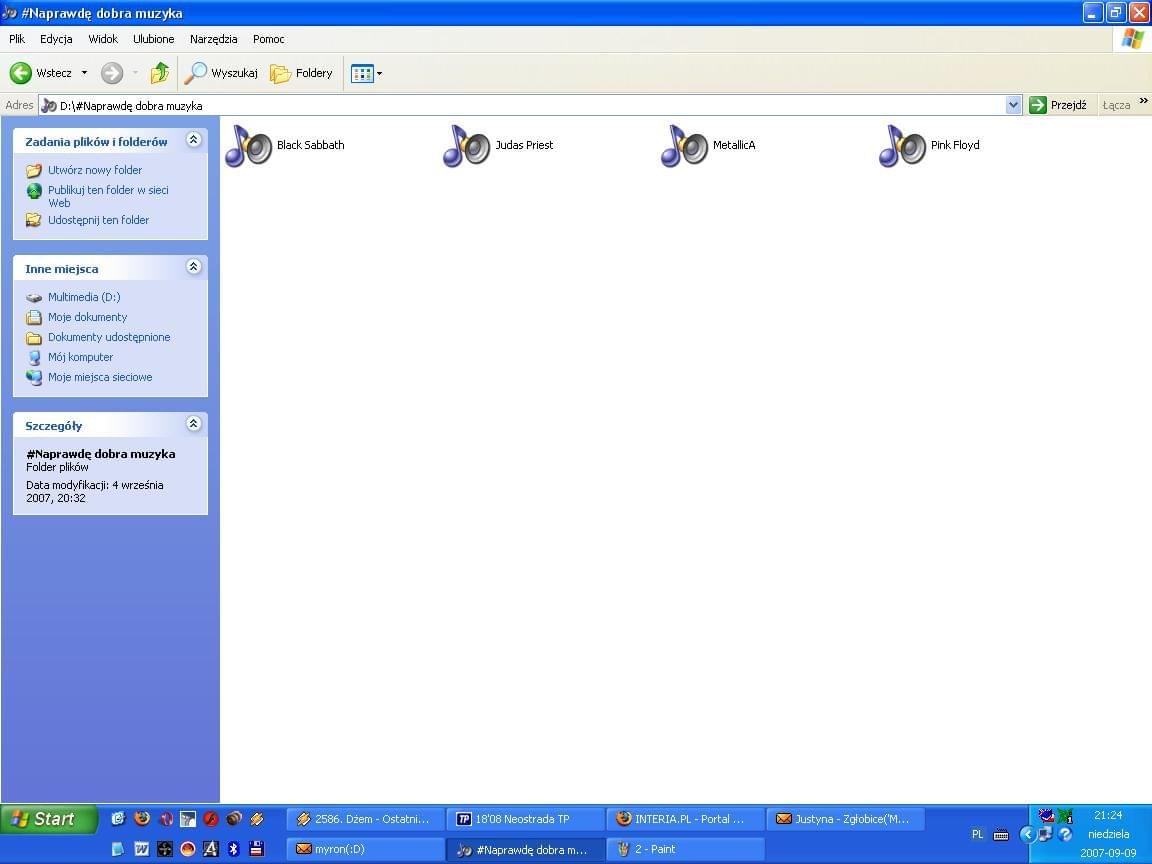Open the Edycja menu
Viewport: 1152px width, 864px height.
click(56, 39)
